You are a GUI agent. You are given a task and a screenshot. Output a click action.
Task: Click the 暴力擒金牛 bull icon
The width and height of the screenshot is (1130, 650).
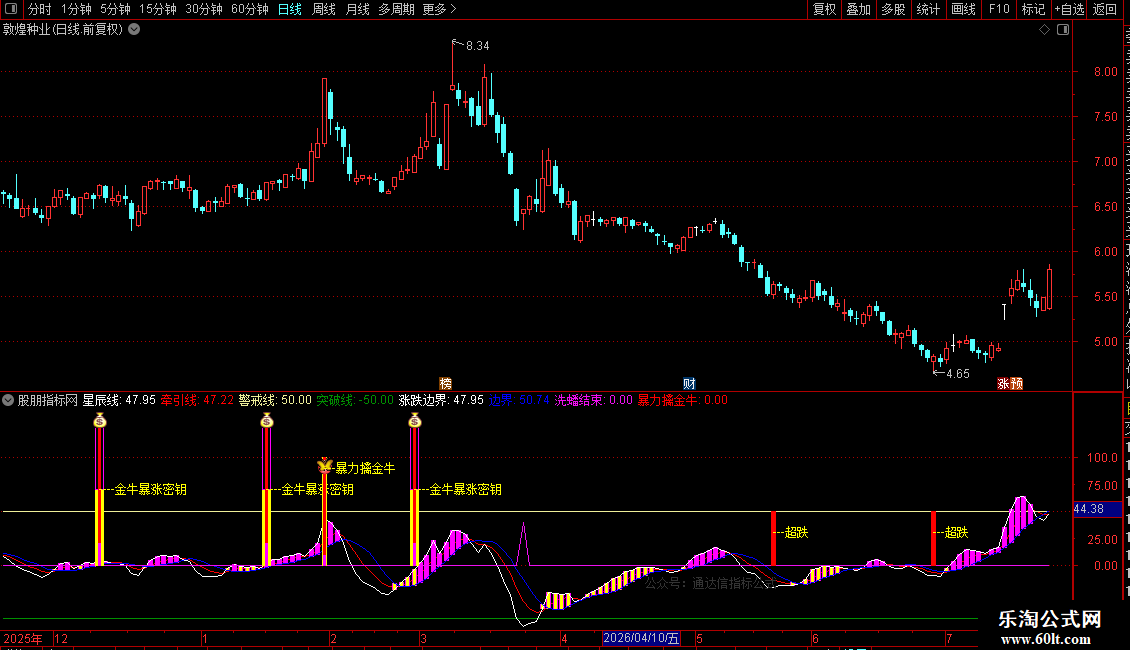[325, 466]
